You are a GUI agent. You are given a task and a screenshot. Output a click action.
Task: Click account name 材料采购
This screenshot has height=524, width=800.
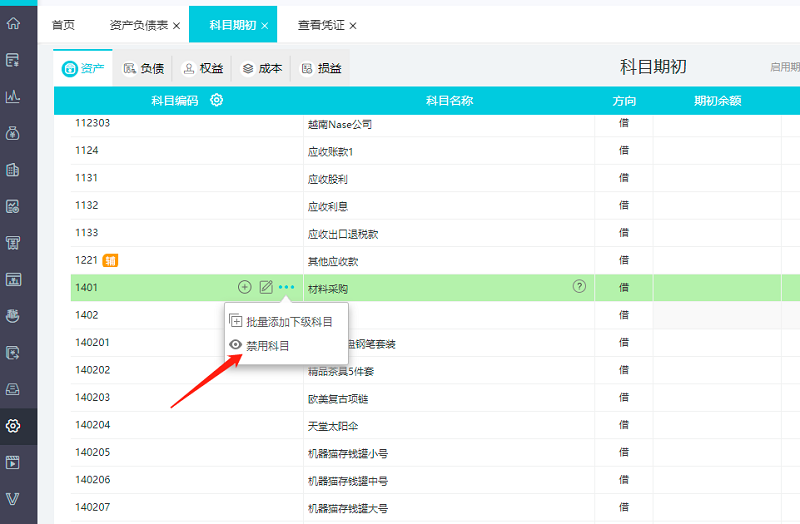328,289
